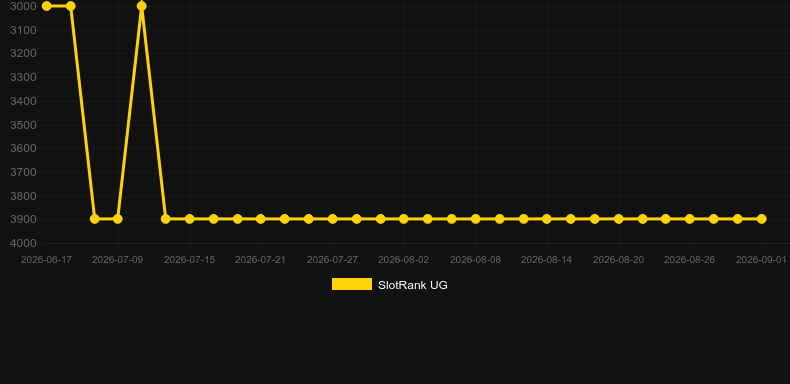Click the first 3900 point before 2026-07-09
The height and width of the screenshot is (384, 790).
click(x=94, y=219)
